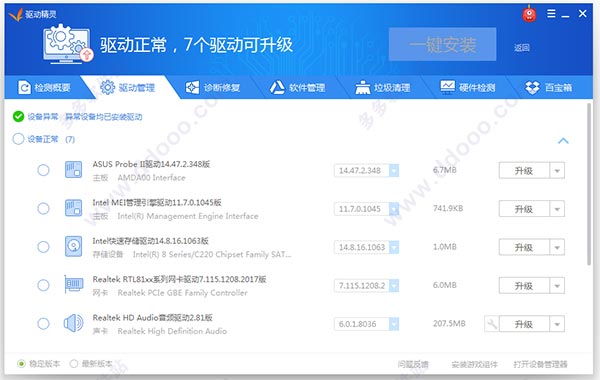Screen dimensions: 600x380
Task: Upgrade the Realtek HD Audio driver
Action: (x=524, y=324)
